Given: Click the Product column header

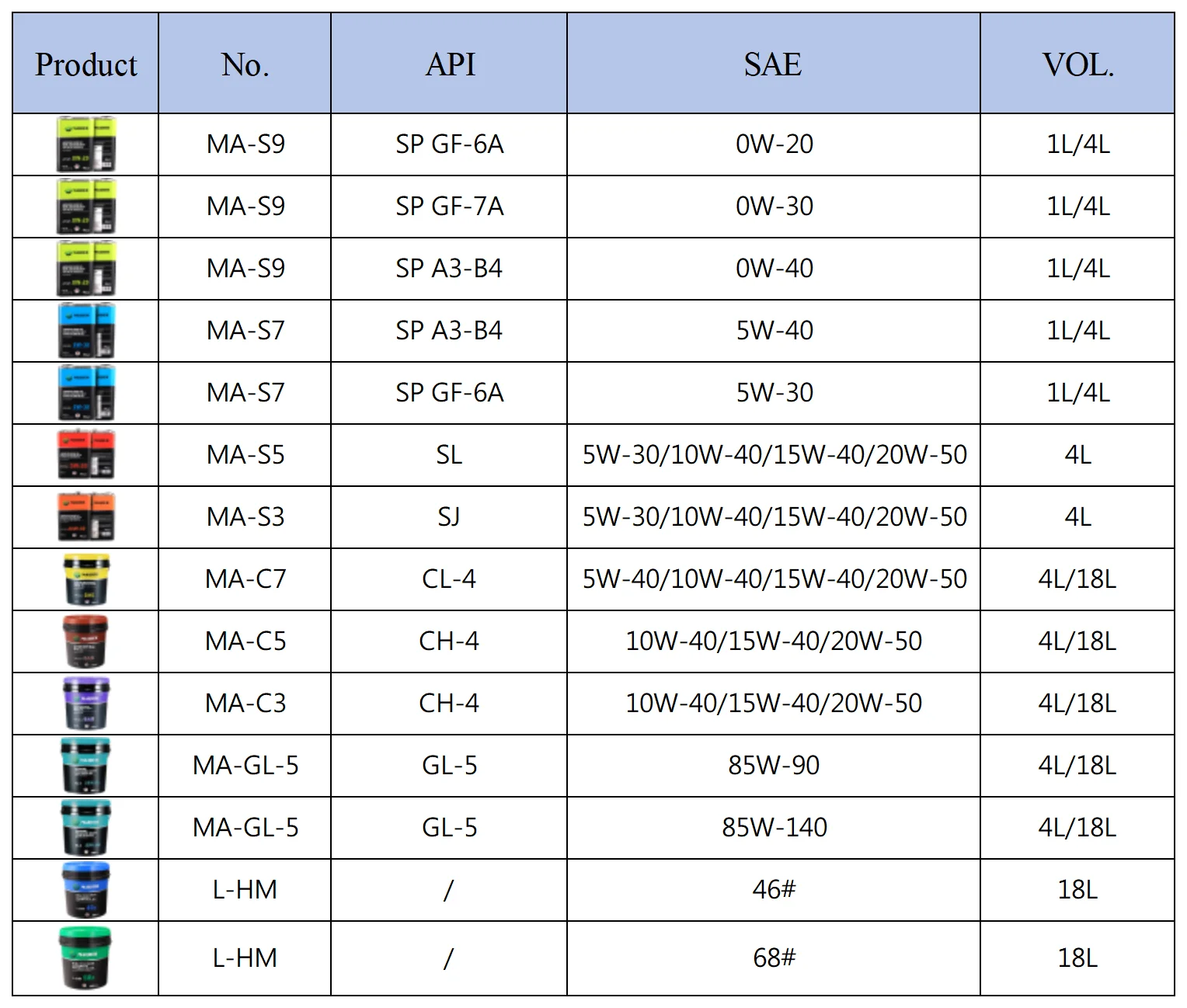Looking at the screenshot, I should tap(85, 64).
